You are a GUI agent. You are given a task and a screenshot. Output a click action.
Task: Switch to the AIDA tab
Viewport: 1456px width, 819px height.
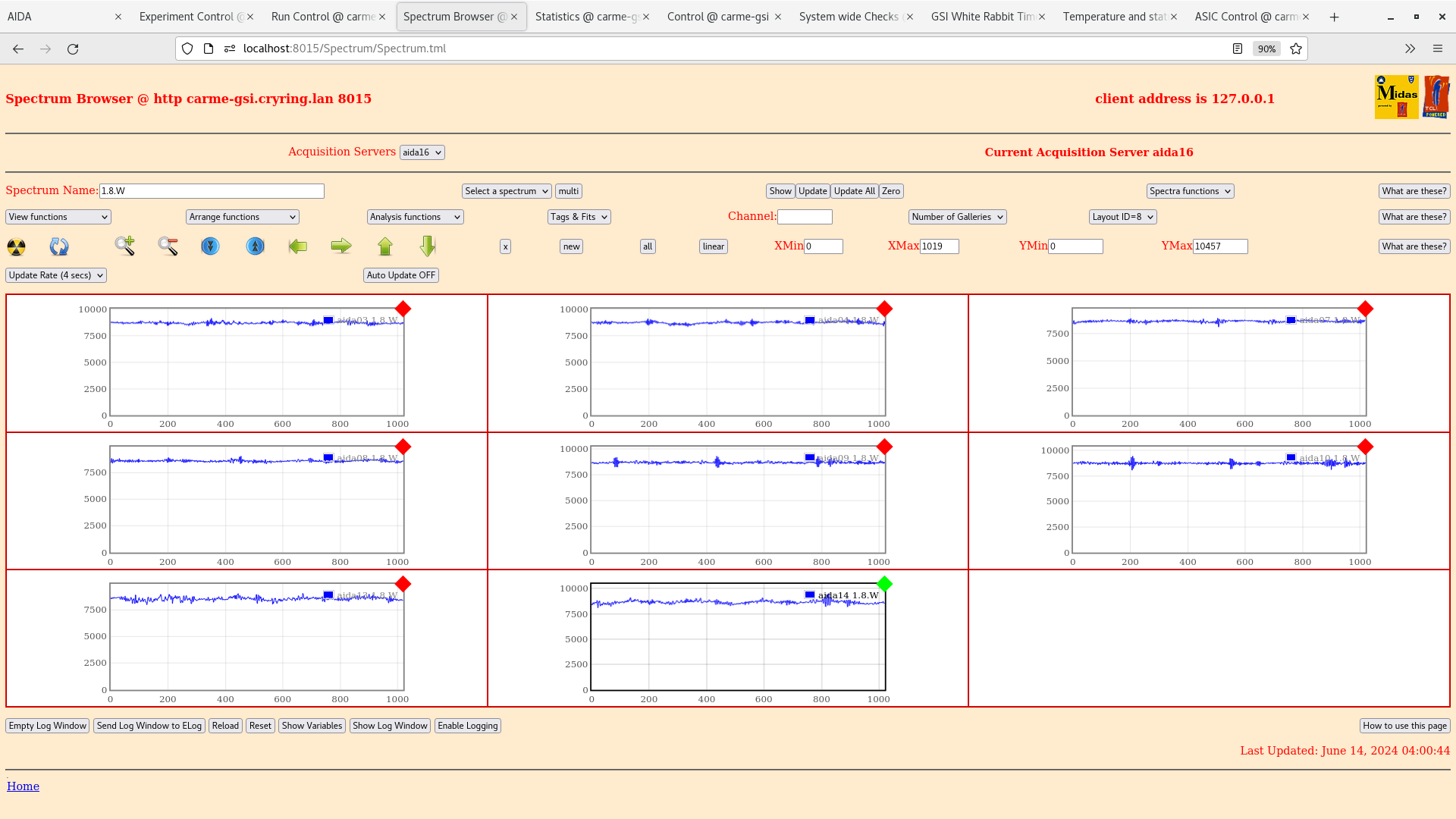pyautogui.click(x=57, y=16)
